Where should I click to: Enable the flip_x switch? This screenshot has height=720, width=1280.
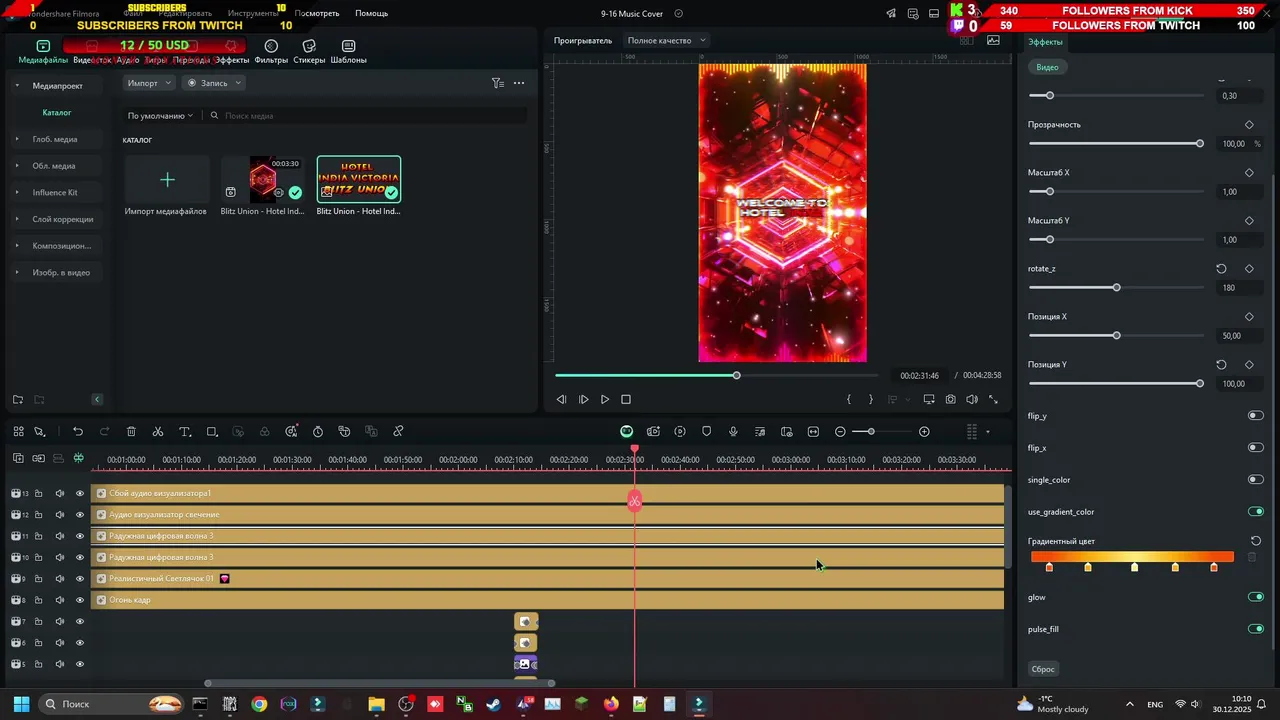(x=1256, y=447)
